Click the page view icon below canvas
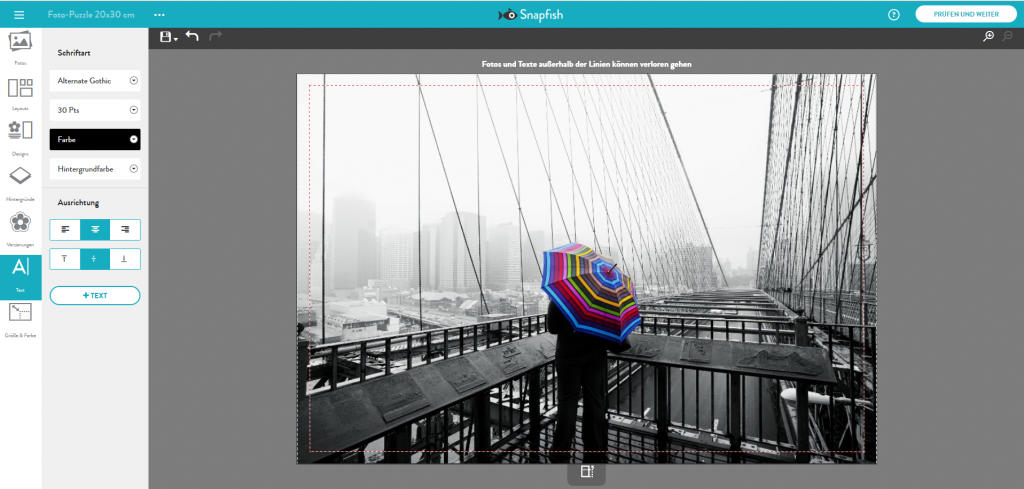 pyautogui.click(x=586, y=472)
